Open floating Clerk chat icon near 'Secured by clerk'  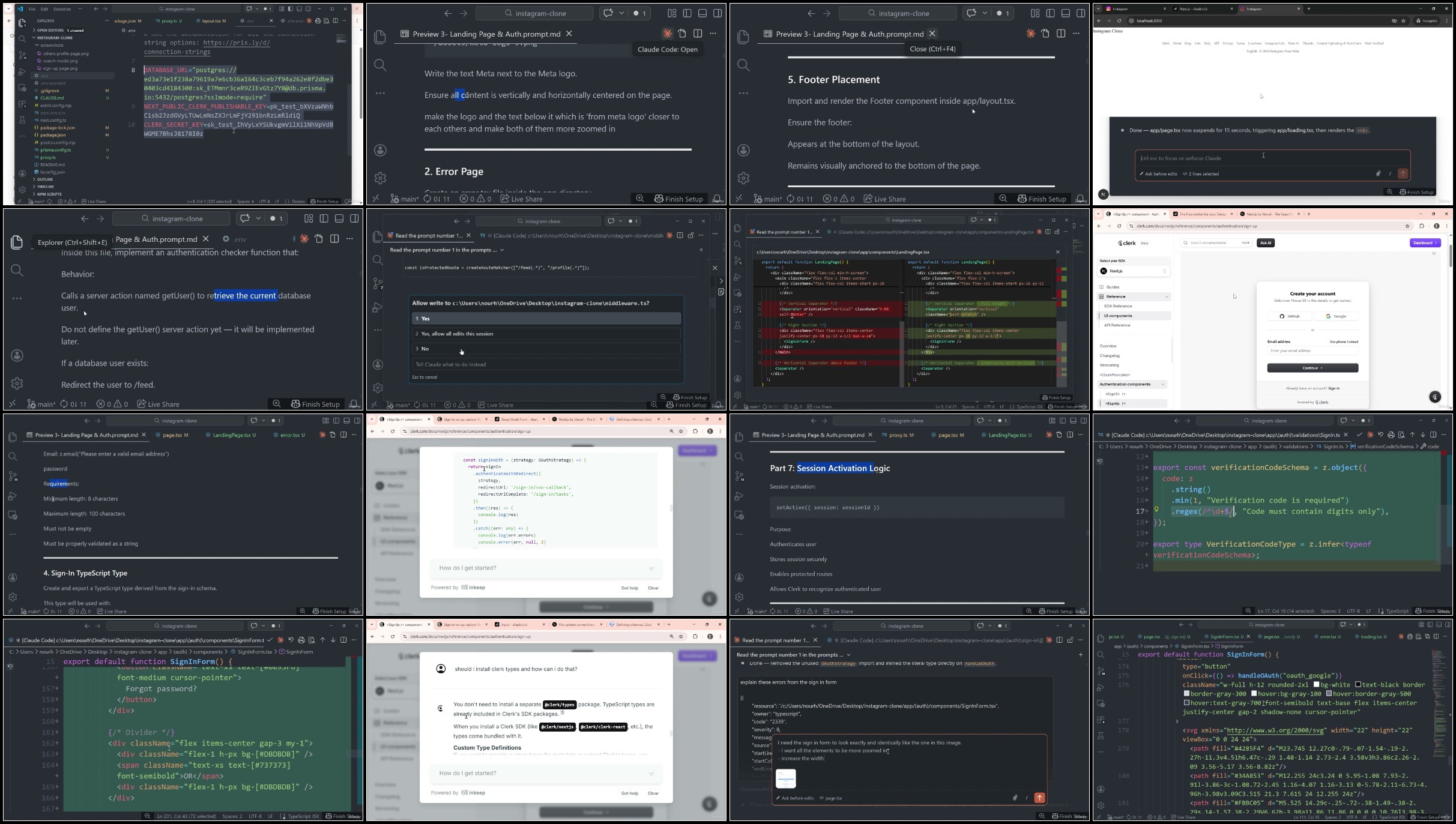(1434, 397)
